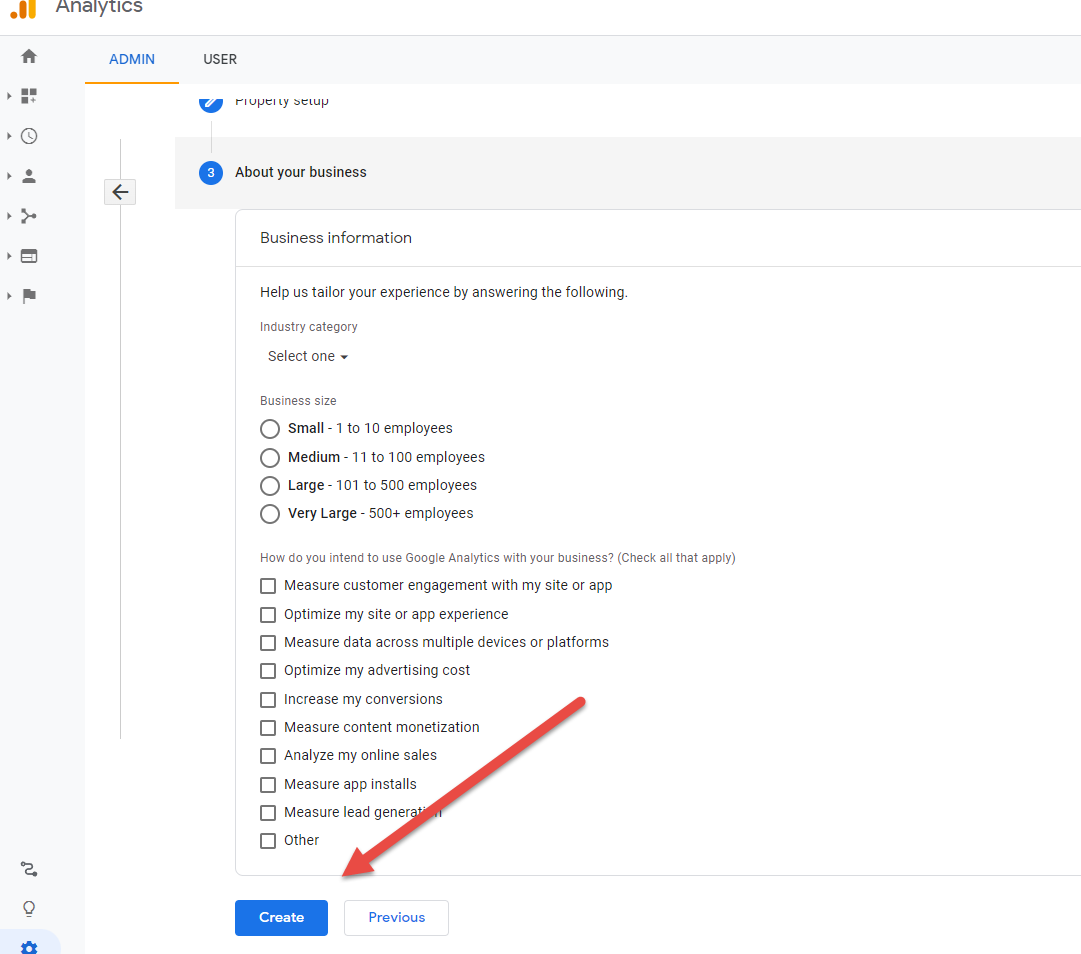Select Large business size radio button
Viewport: 1081px width, 954px height.
(270, 486)
